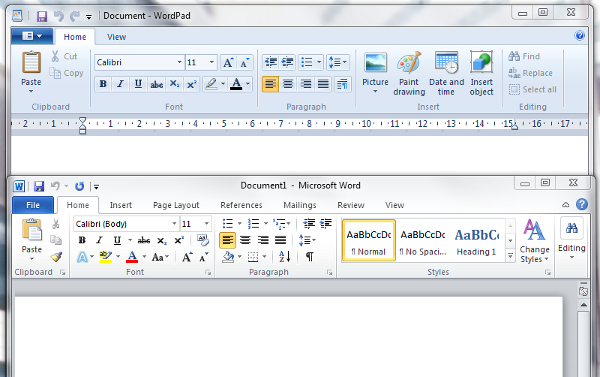Toggle Subscript in WordPad

[174, 84]
